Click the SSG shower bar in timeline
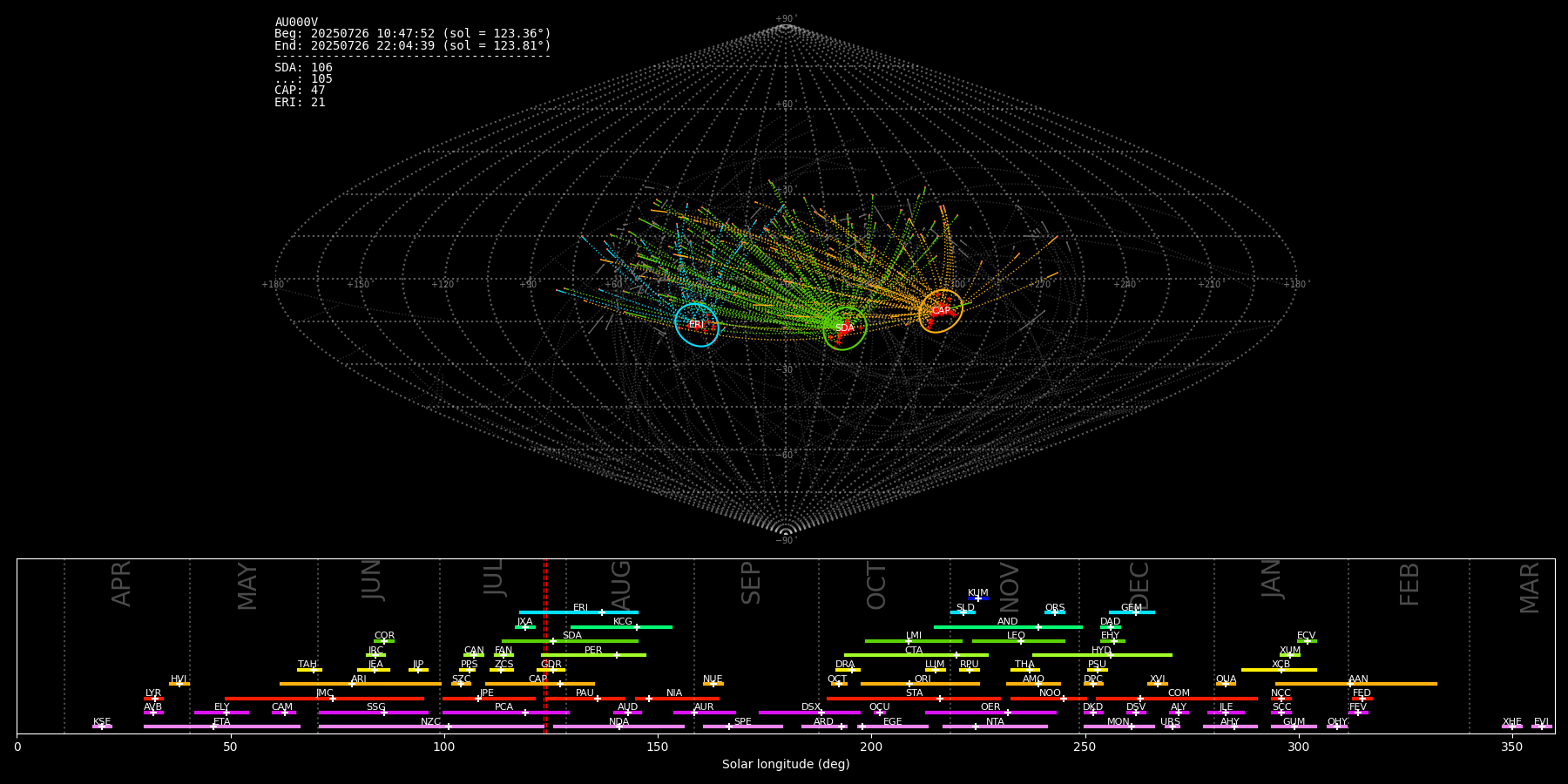 [x=373, y=713]
